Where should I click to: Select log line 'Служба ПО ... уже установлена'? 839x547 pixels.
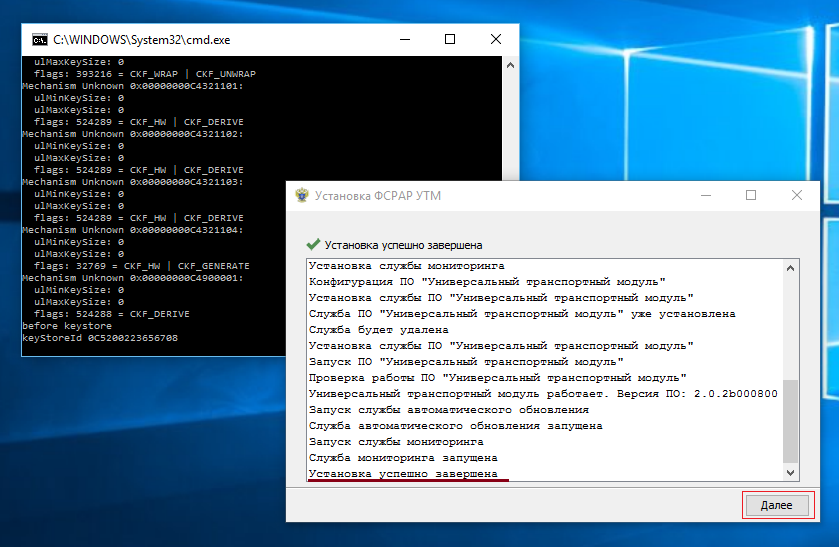[522, 314]
